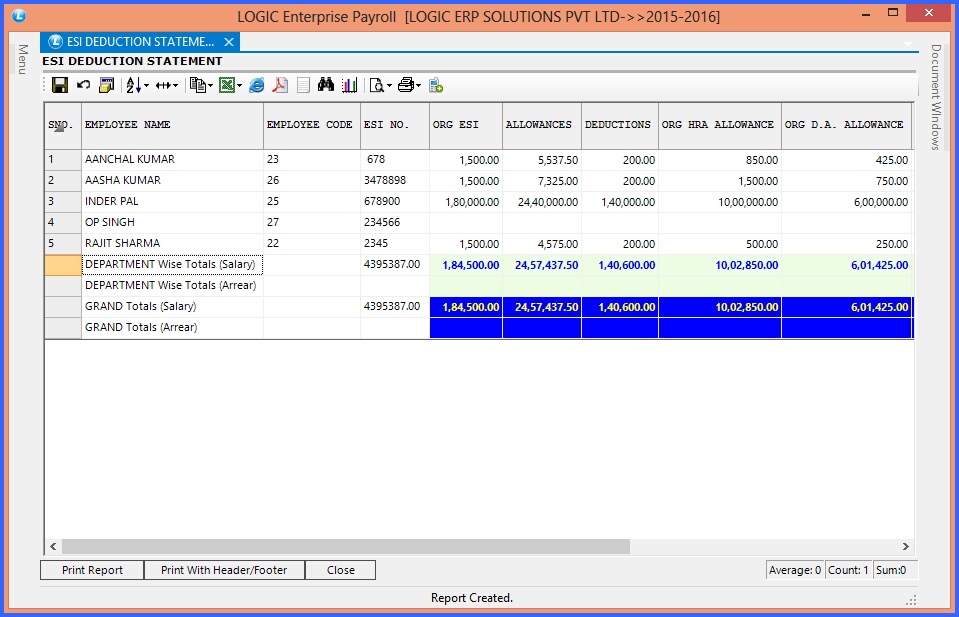Click the ALLOWANCES column header
Screen dimensions: 959x617
[542, 125]
